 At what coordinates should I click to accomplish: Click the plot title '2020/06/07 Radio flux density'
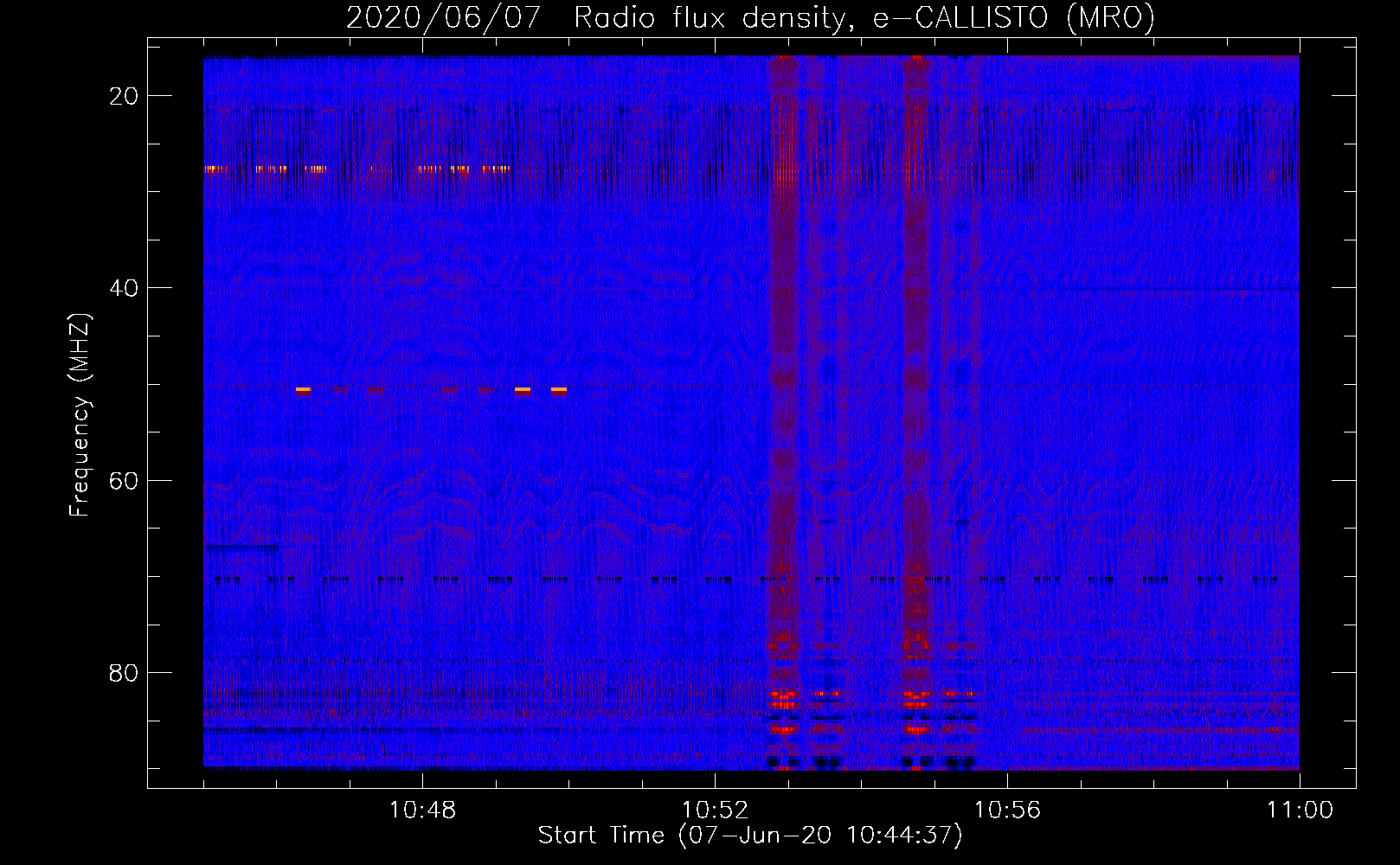point(750,17)
